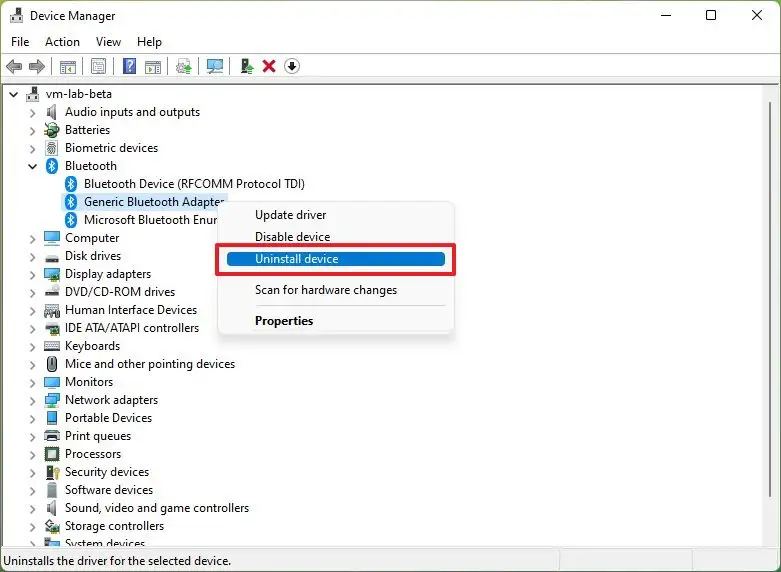Open the Action menu
The height and width of the screenshot is (572, 781).
point(62,42)
